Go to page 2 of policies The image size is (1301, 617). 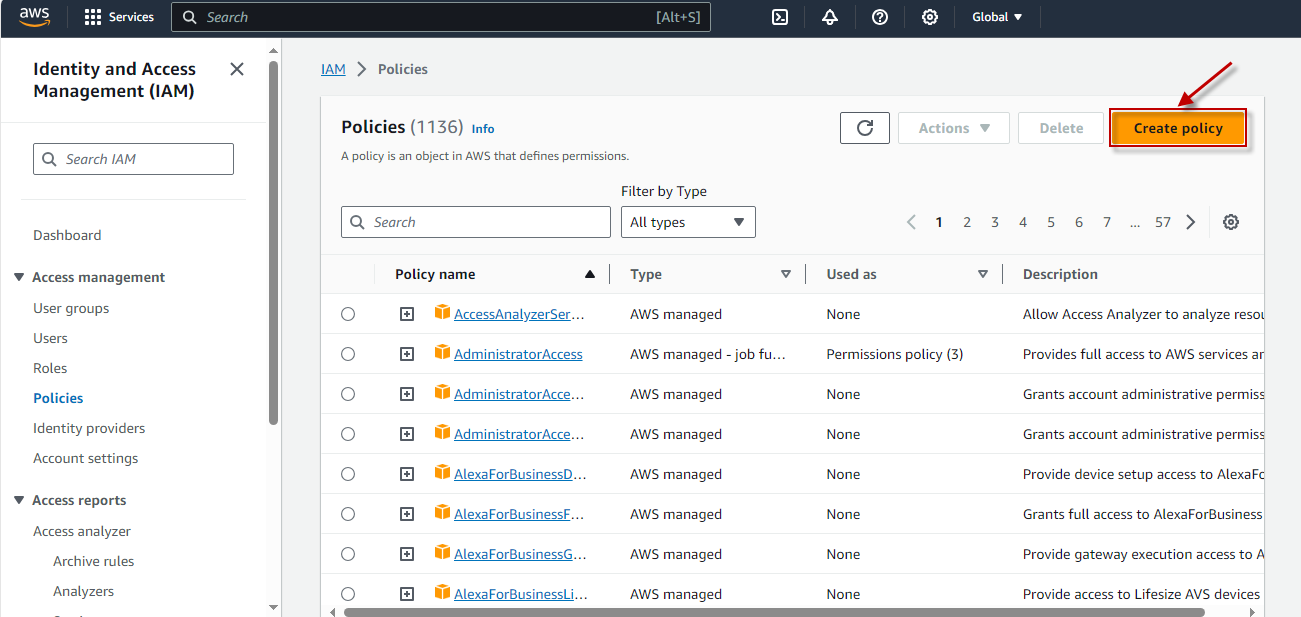click(x=967, y=222)
